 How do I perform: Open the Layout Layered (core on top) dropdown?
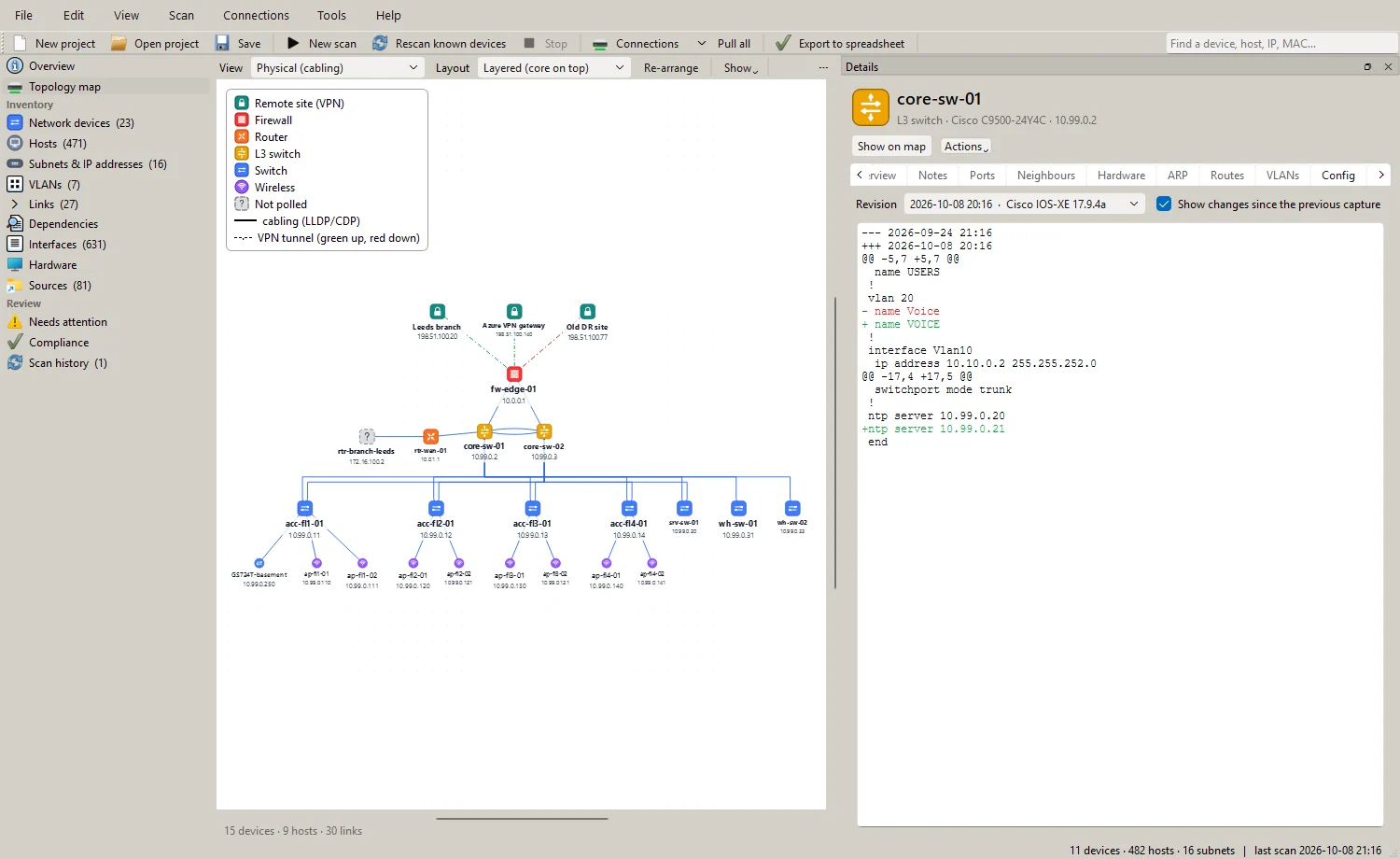[x=554, y=67]
